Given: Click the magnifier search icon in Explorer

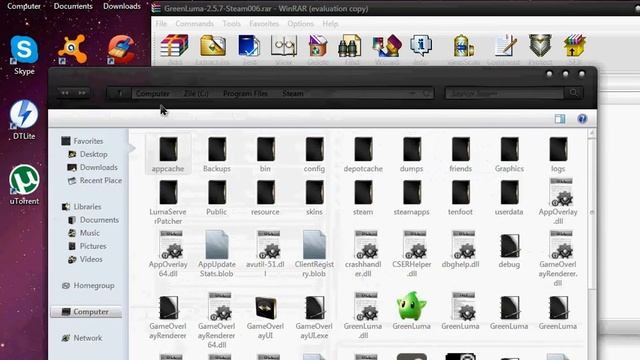Looking at the screenshot, I should pos(573,93).
